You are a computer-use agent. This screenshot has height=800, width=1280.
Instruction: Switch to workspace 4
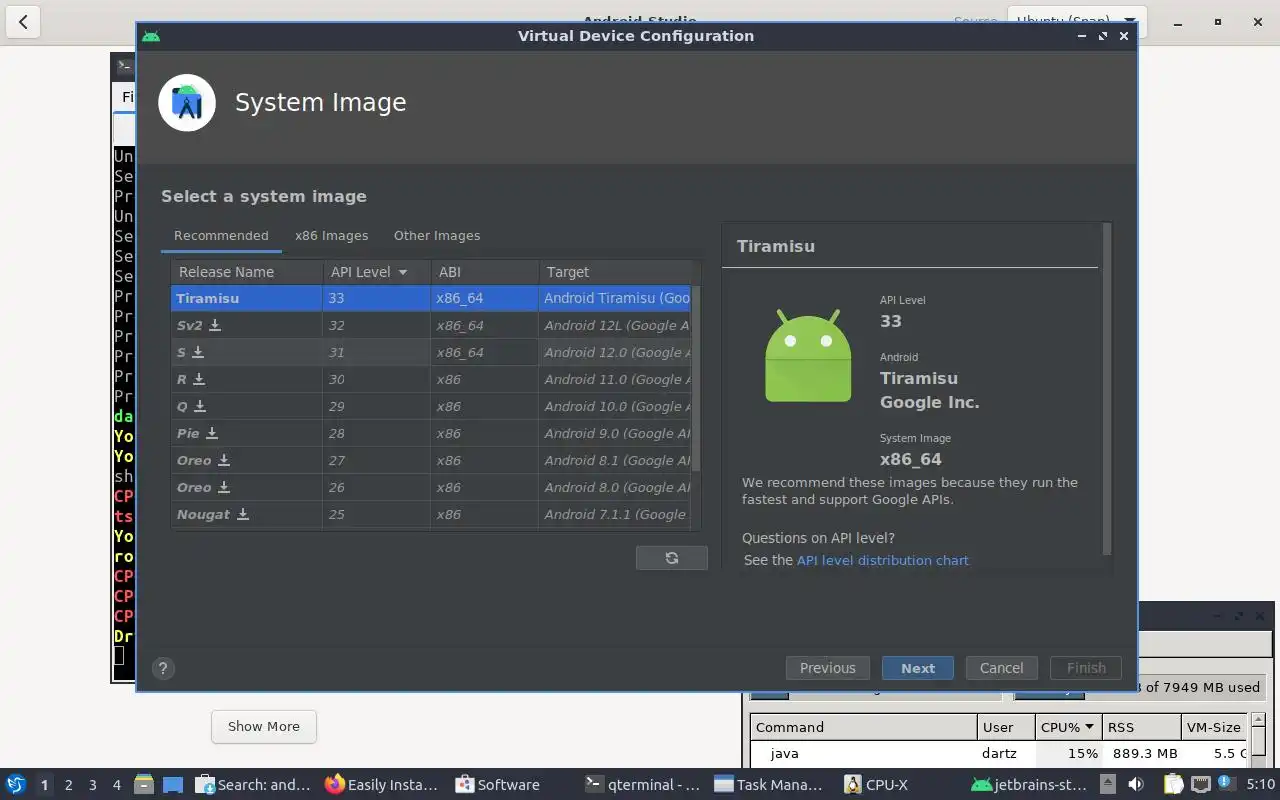[x=117, y=784]
